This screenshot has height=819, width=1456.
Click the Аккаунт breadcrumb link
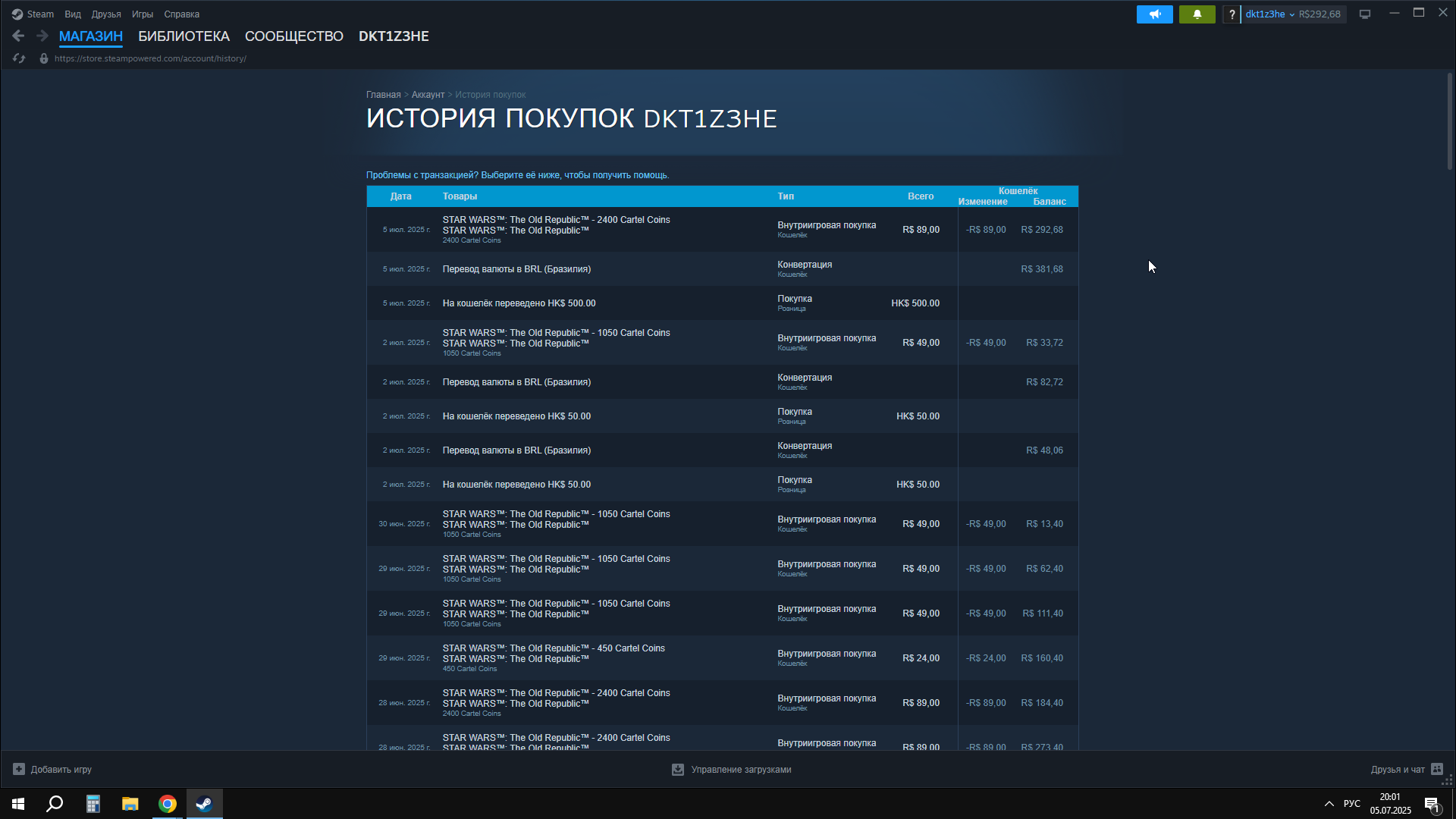coord(428,95)
